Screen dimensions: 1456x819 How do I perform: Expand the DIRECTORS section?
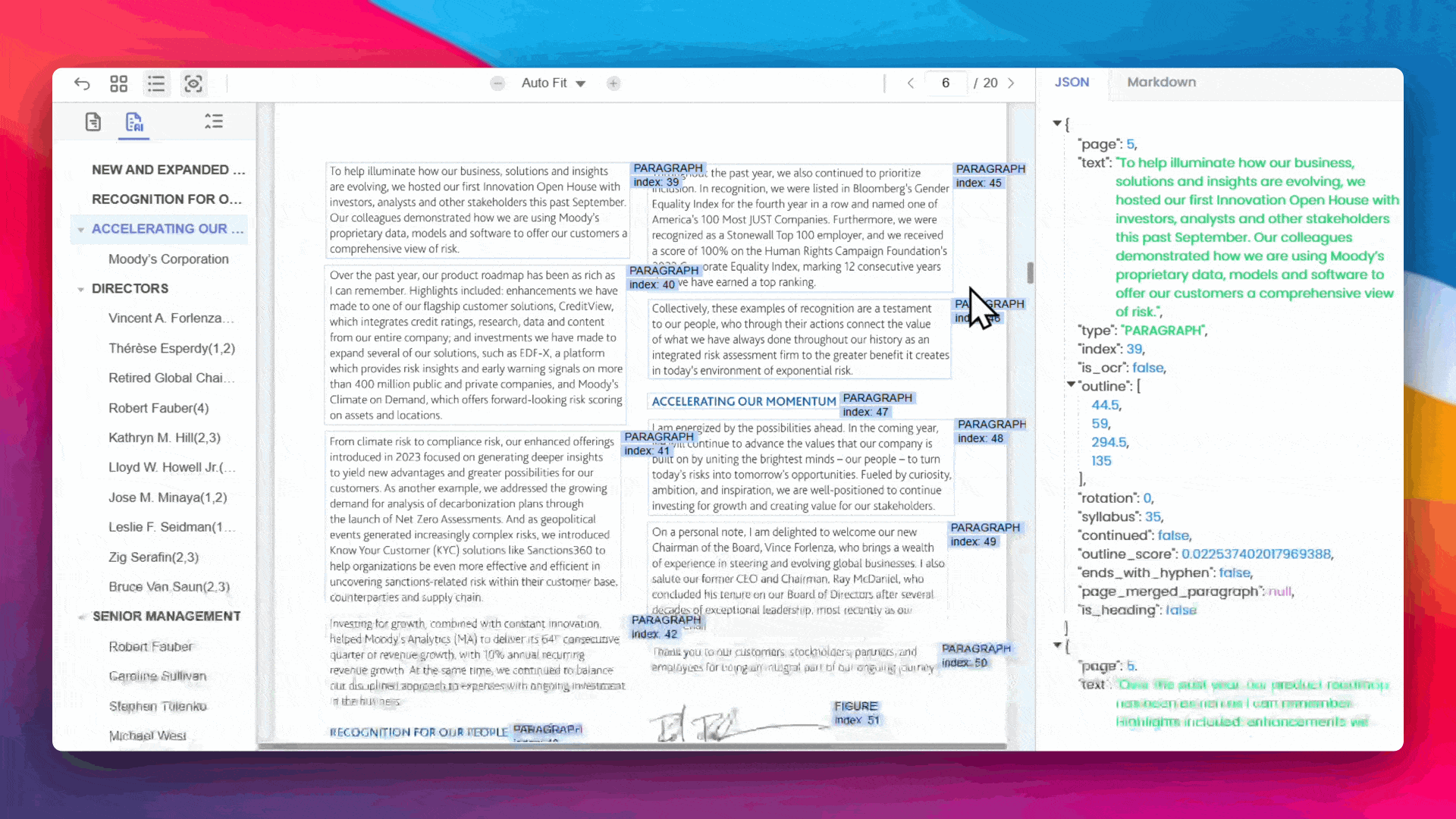click(x=81, y=288)
